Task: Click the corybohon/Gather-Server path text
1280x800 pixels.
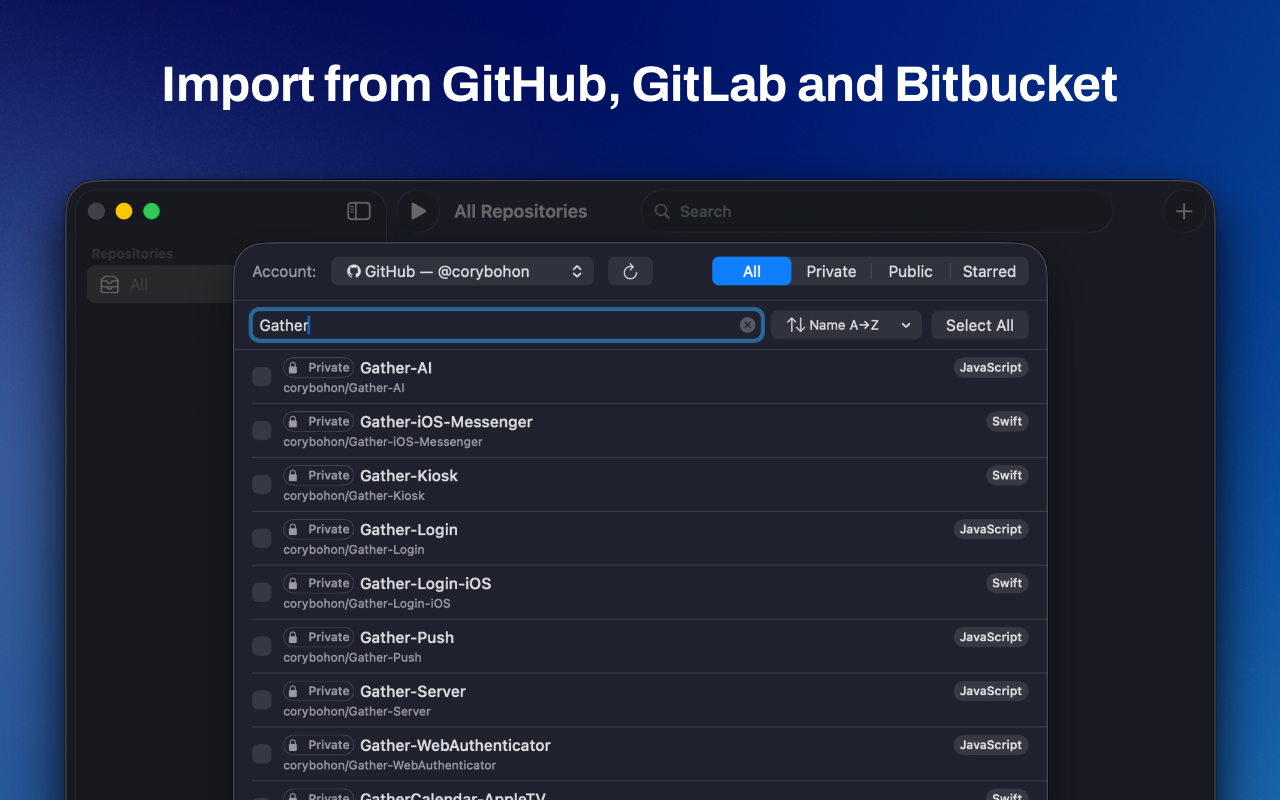Action: point(357,712)
